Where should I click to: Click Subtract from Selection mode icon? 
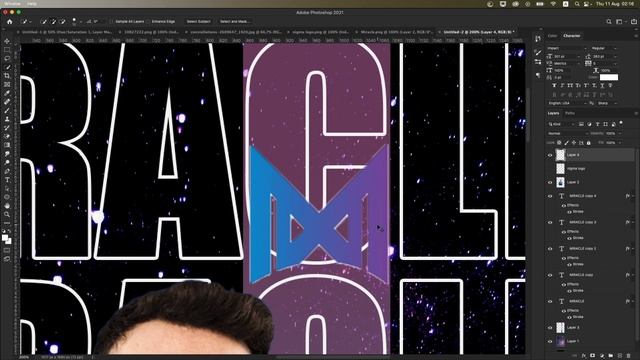(x=62, y=22)
